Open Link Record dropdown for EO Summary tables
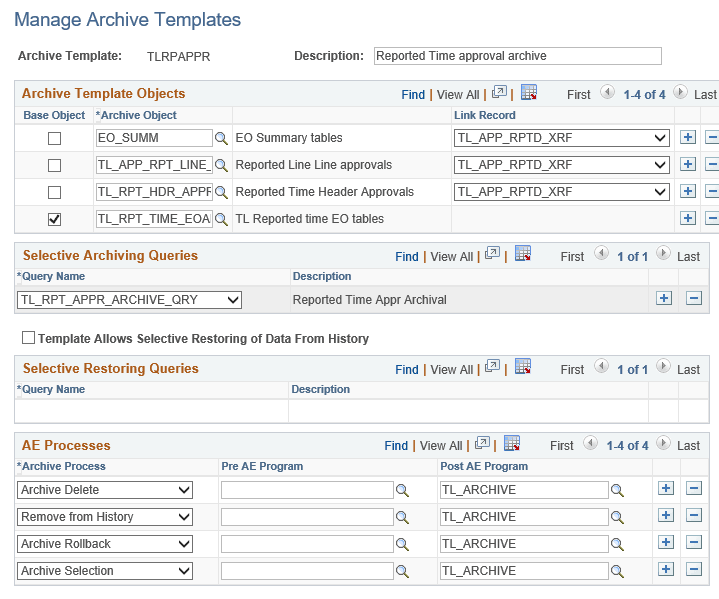The height and width of the screenshot is (599, 719). click(x=562, y=138)
